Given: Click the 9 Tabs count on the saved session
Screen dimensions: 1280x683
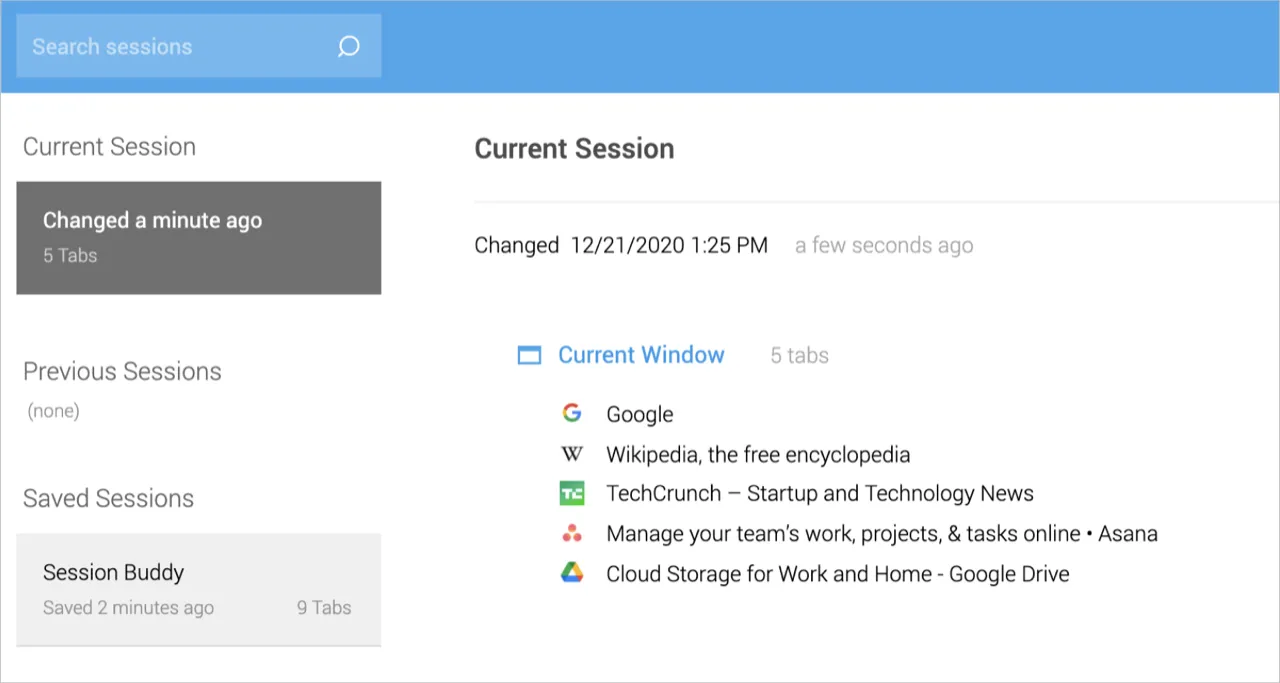Looking at the screenshot, I should tap(324, 607).
